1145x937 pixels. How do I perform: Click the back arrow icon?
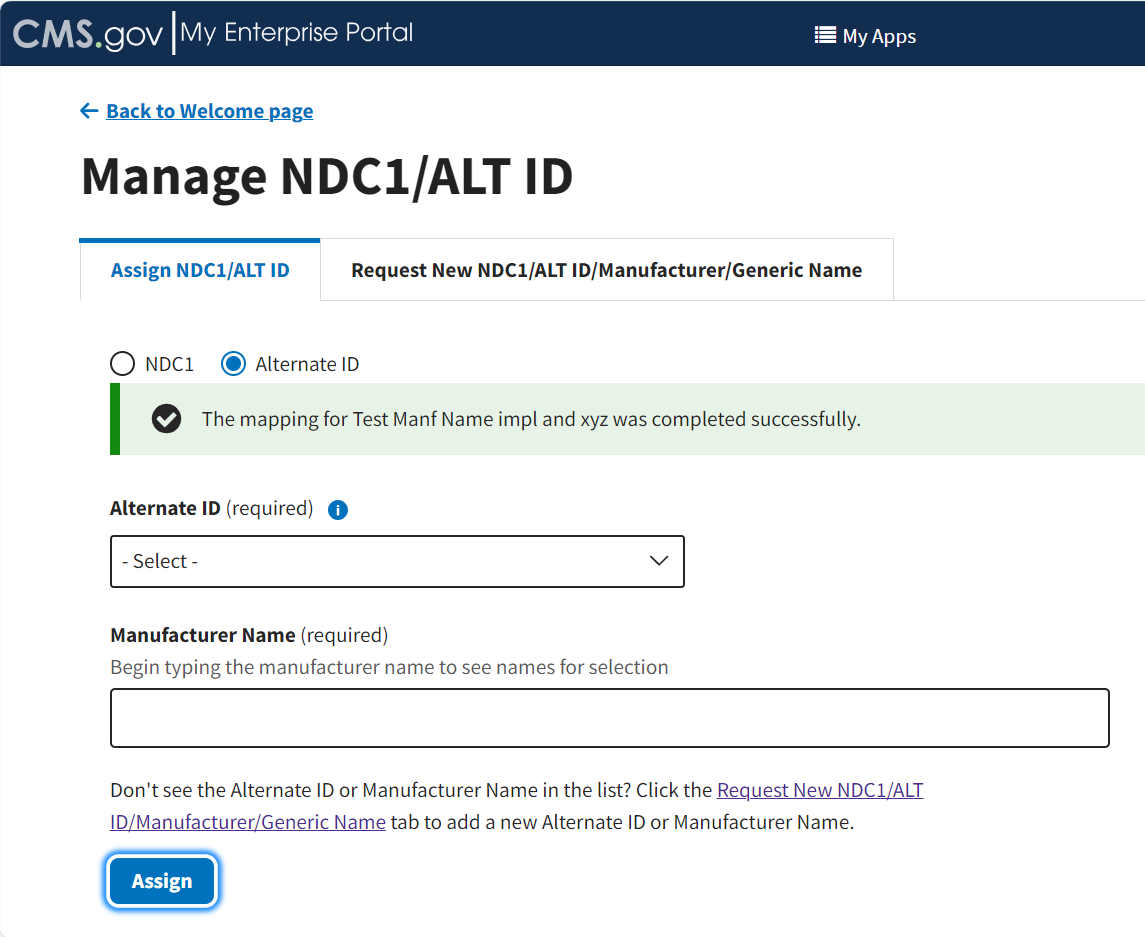pyautogui.click(x=89, y=111)
